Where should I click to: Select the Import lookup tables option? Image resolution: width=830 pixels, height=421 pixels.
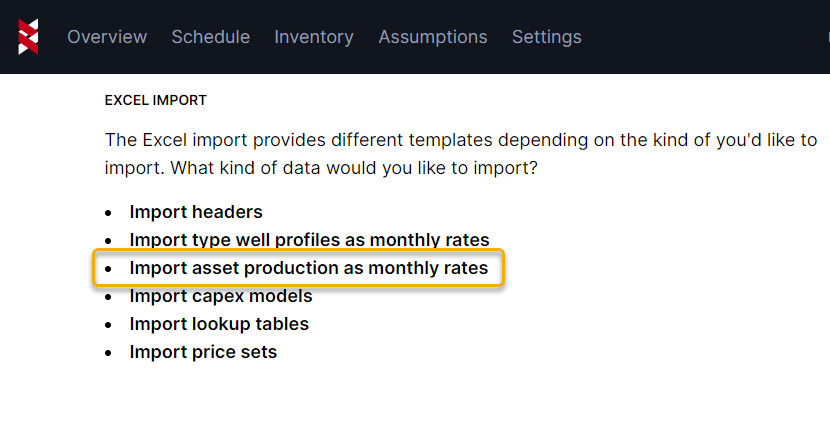[219, 324]
